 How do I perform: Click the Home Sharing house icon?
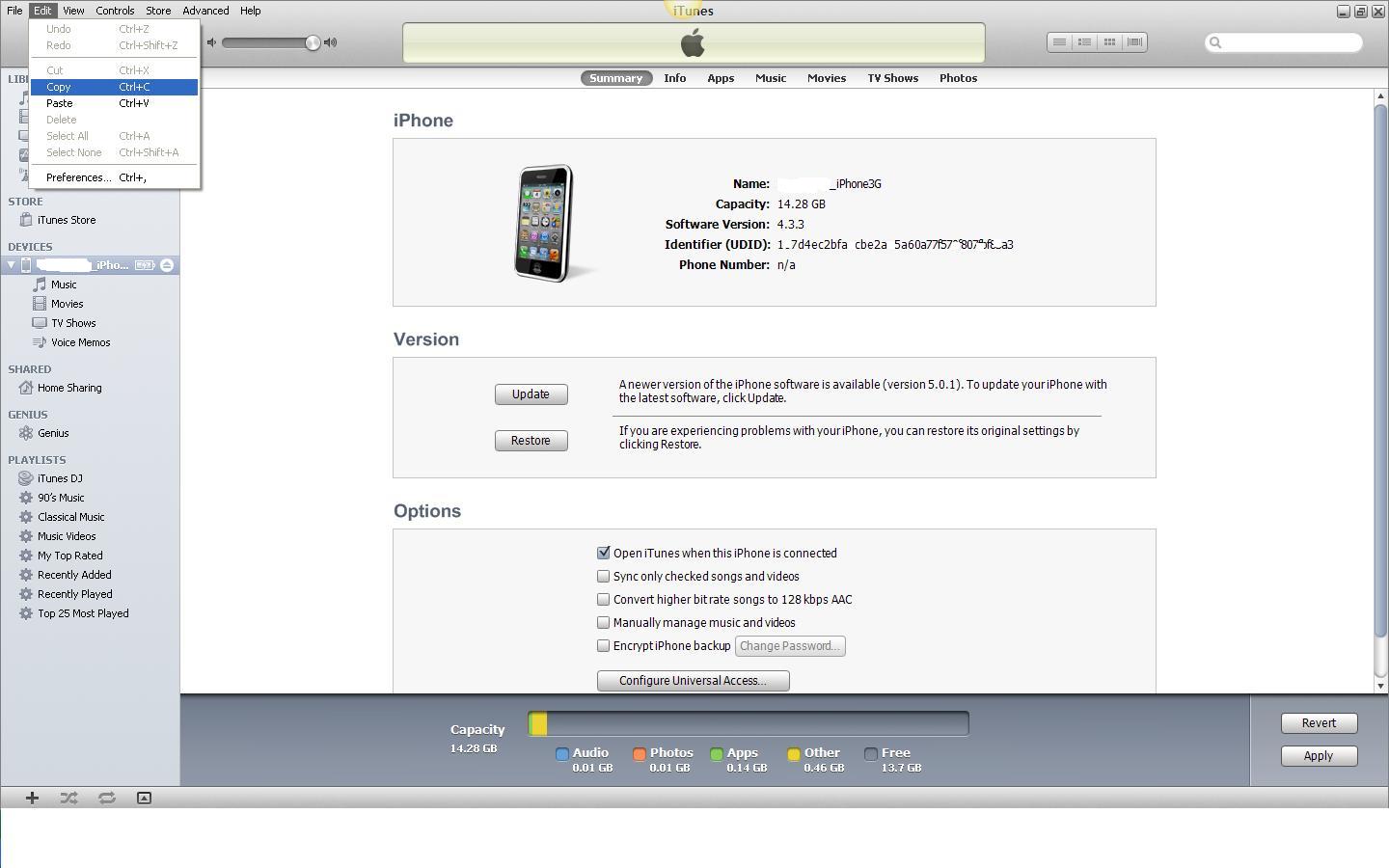(26, 388)
